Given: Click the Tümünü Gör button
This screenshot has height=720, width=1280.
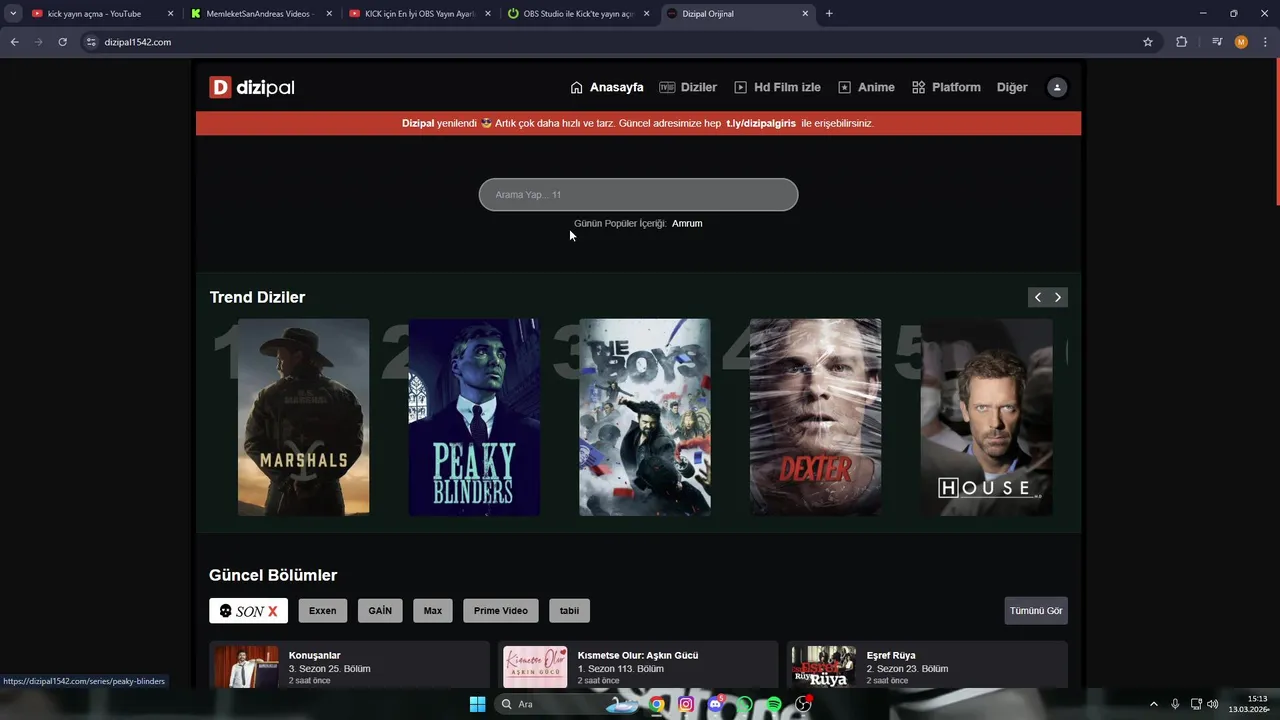Looking at the screenshot, I should (x=1036, y=610).
